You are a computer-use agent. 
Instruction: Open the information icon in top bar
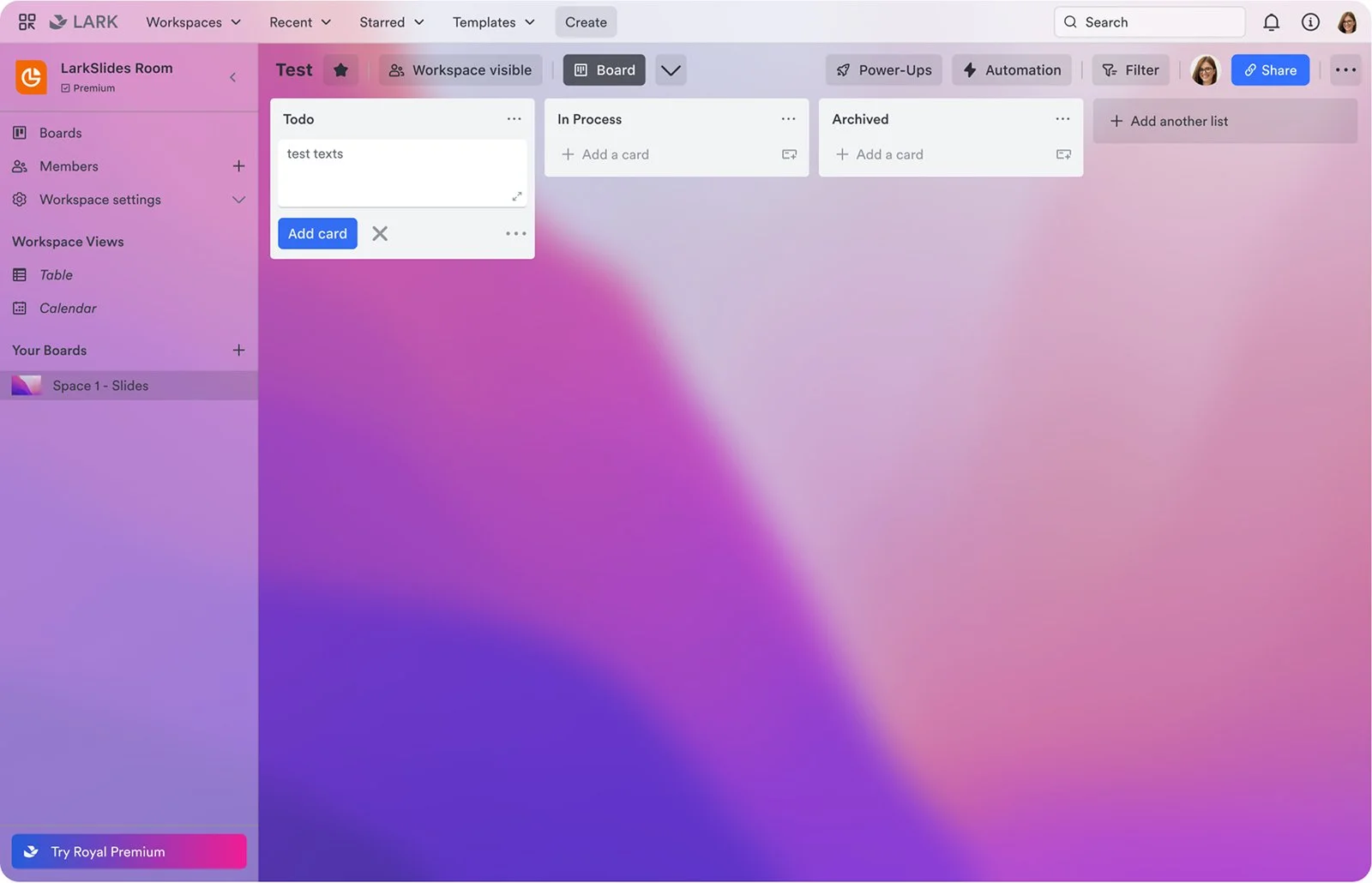coord(1310,22)
